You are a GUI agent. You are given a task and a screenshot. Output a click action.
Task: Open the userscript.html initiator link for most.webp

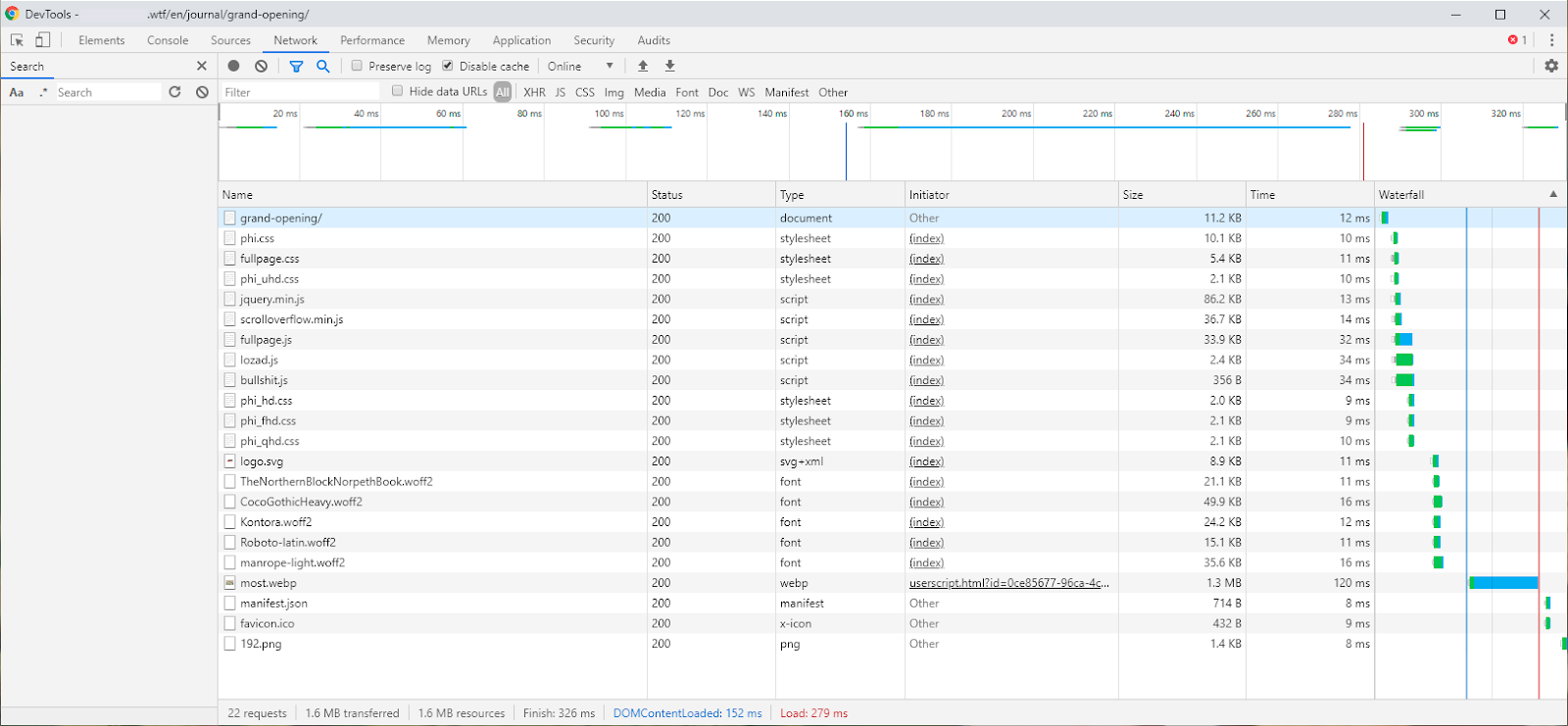pos(1008,583)
